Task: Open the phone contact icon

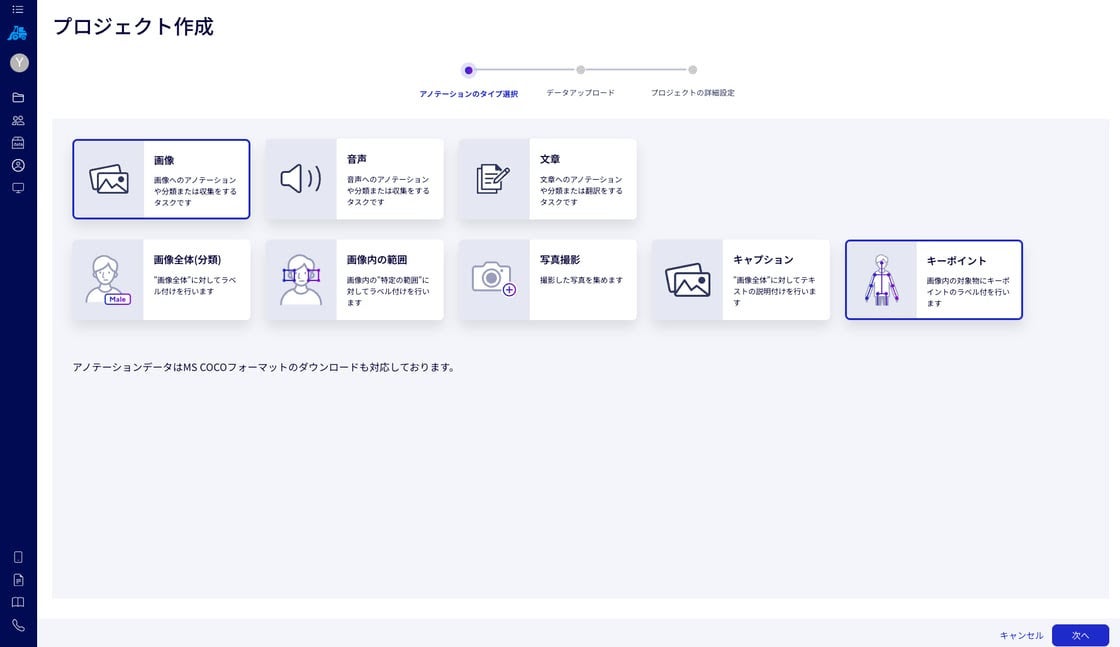Action: pyautogui.click(x=19, y=625)
